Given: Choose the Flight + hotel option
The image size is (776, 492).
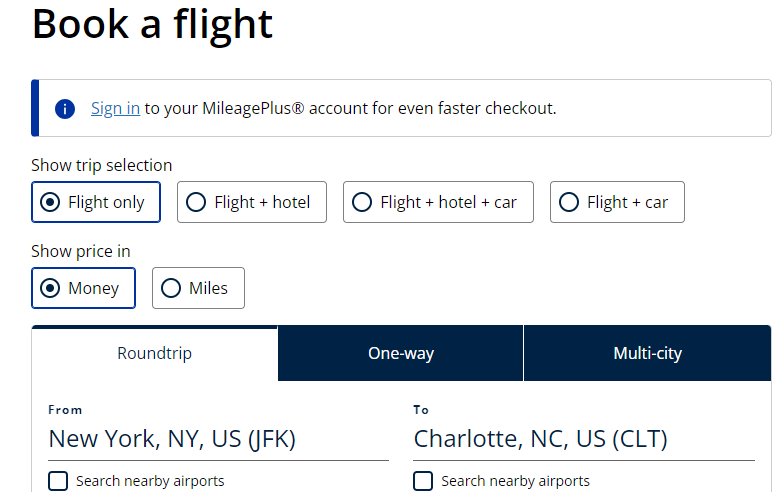Looking at the screenshot, I should 251,202.
